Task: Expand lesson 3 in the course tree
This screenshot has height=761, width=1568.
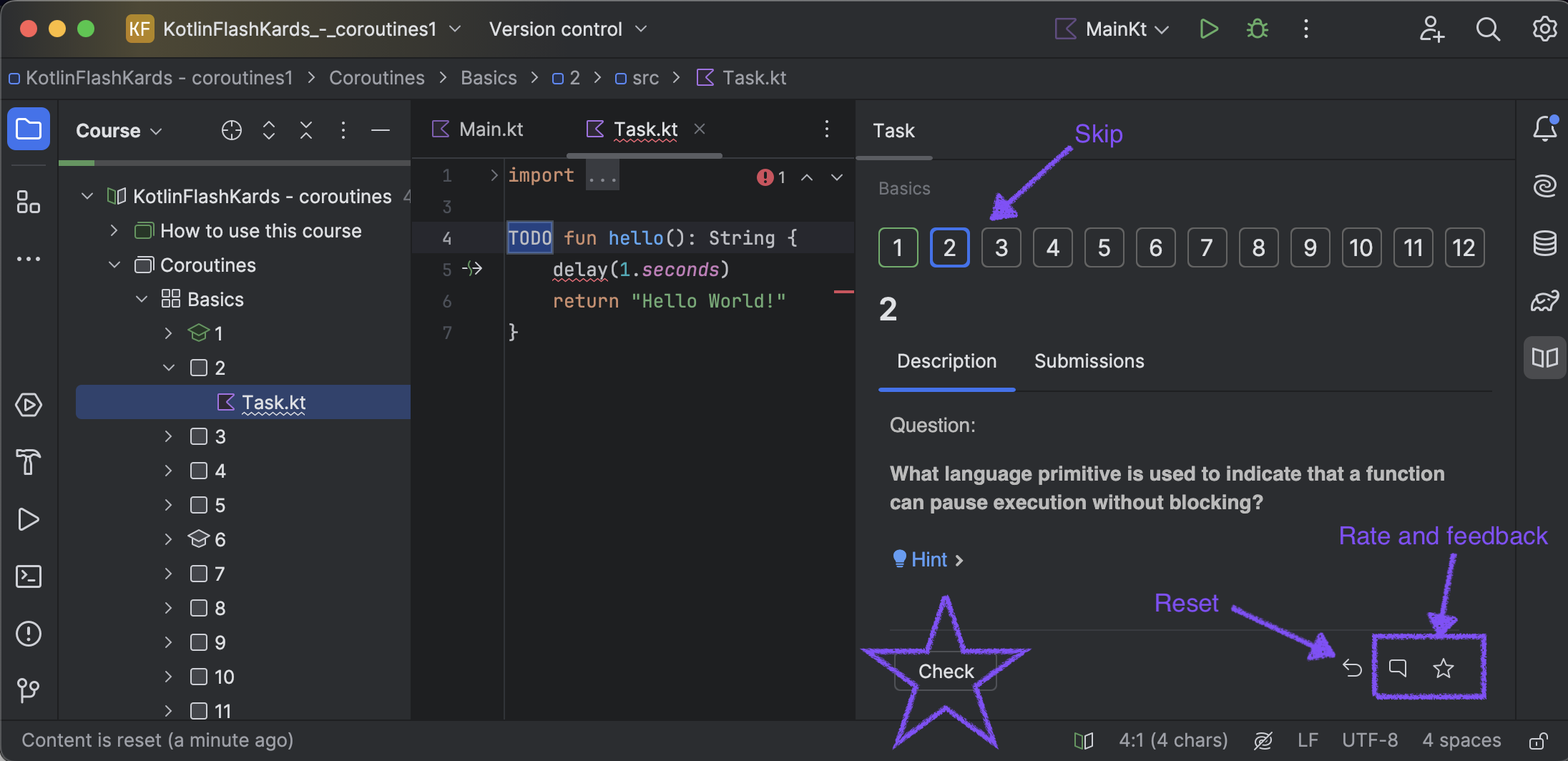Action: pos(169,436)
